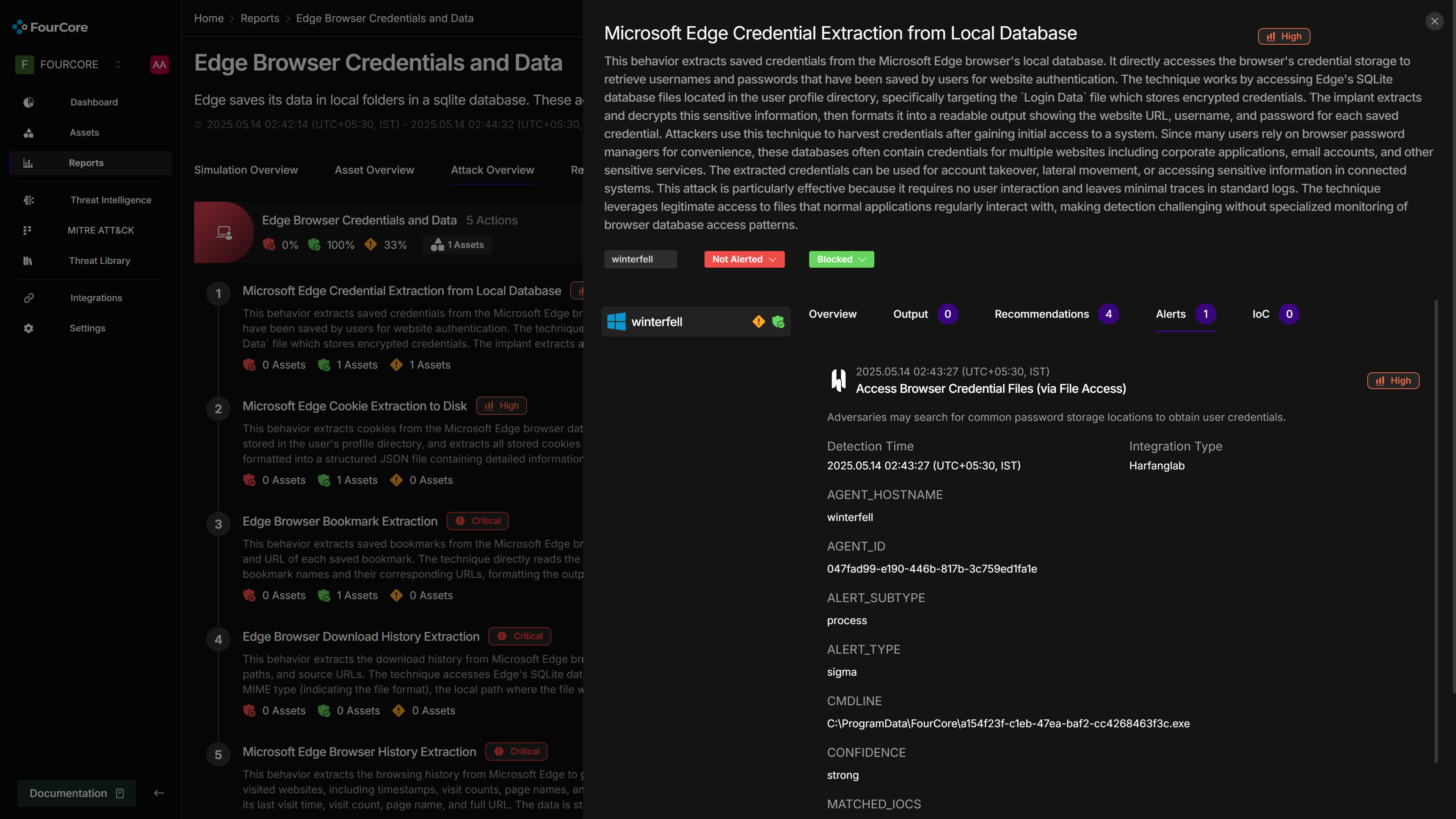The image size is (1456, 819).
Task: Switch to the Recommendations tab
Action: [1056, 314]
